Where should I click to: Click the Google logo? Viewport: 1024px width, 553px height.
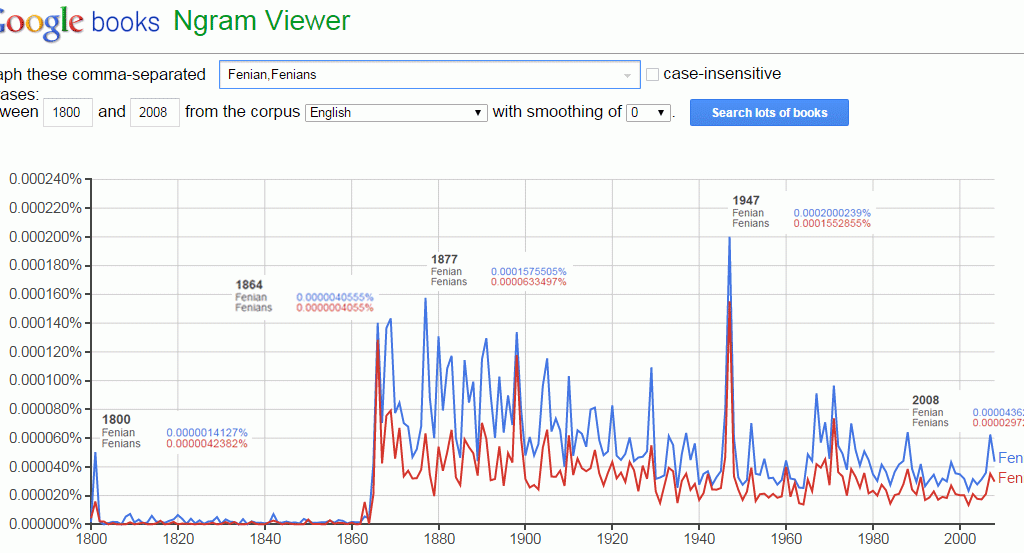[x=40, y=24]
